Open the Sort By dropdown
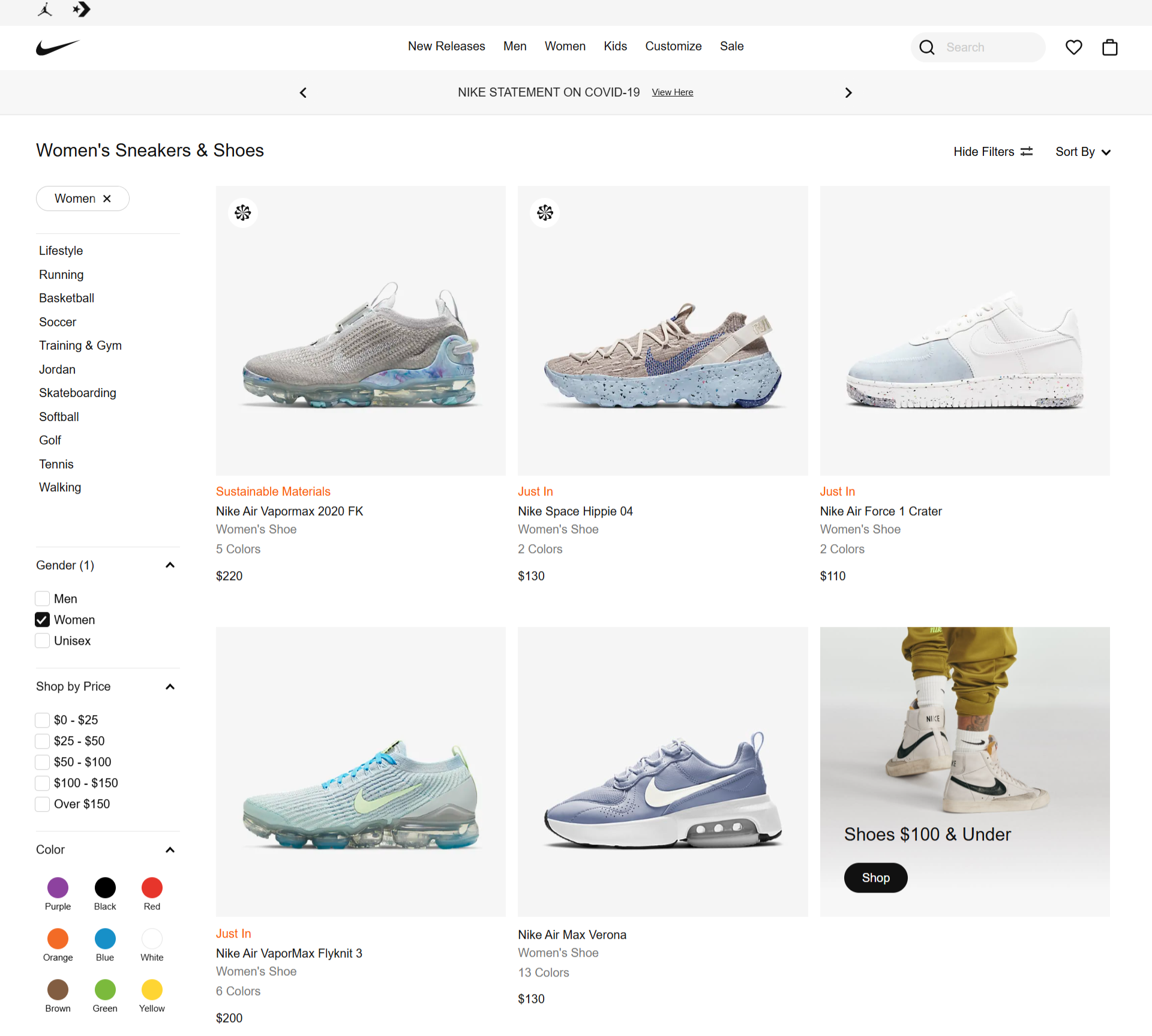Viewport: 1152px width, 1036px height. [x=1083, y=152]
